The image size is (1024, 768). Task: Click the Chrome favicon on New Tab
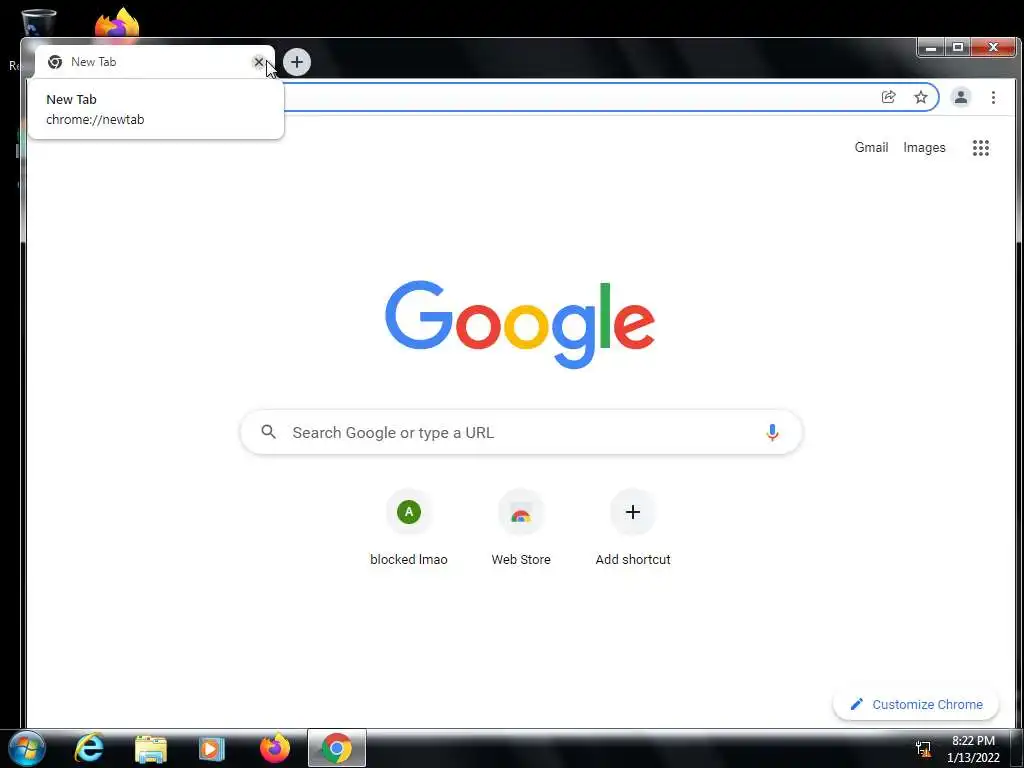(55, 62)
